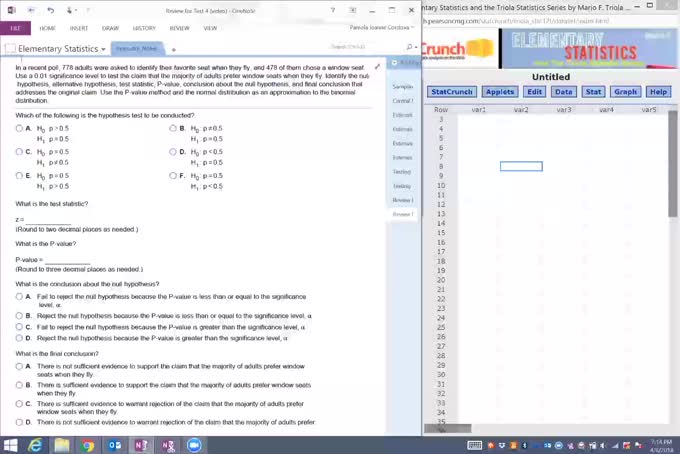
Task: Open Outlook from the taskbar
Action: point(114,445)
